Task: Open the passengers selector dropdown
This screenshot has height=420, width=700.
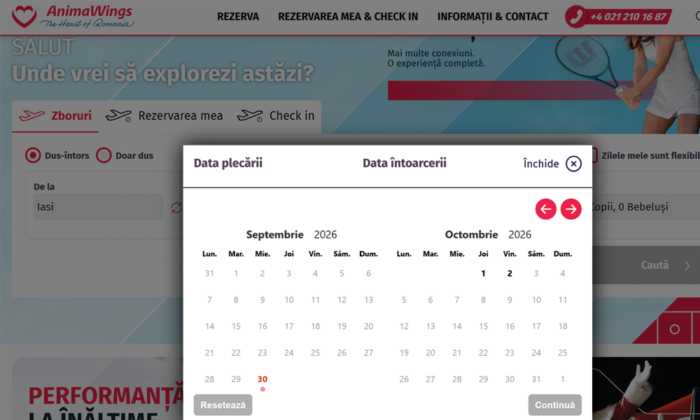Action: coord(646,207)
